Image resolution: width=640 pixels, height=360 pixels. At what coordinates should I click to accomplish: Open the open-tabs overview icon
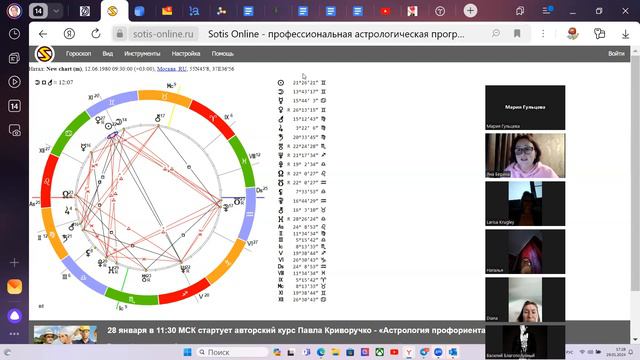(520, 11)
